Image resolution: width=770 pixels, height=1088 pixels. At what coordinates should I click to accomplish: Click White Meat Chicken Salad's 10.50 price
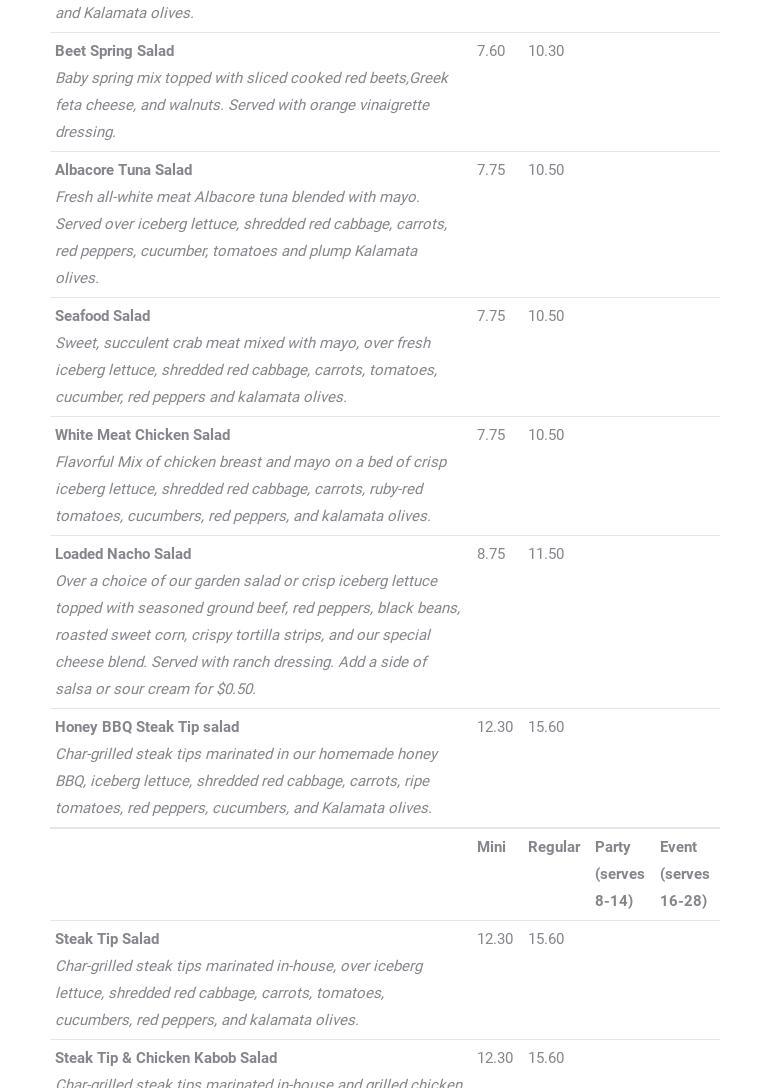click(x=545, y=435)
